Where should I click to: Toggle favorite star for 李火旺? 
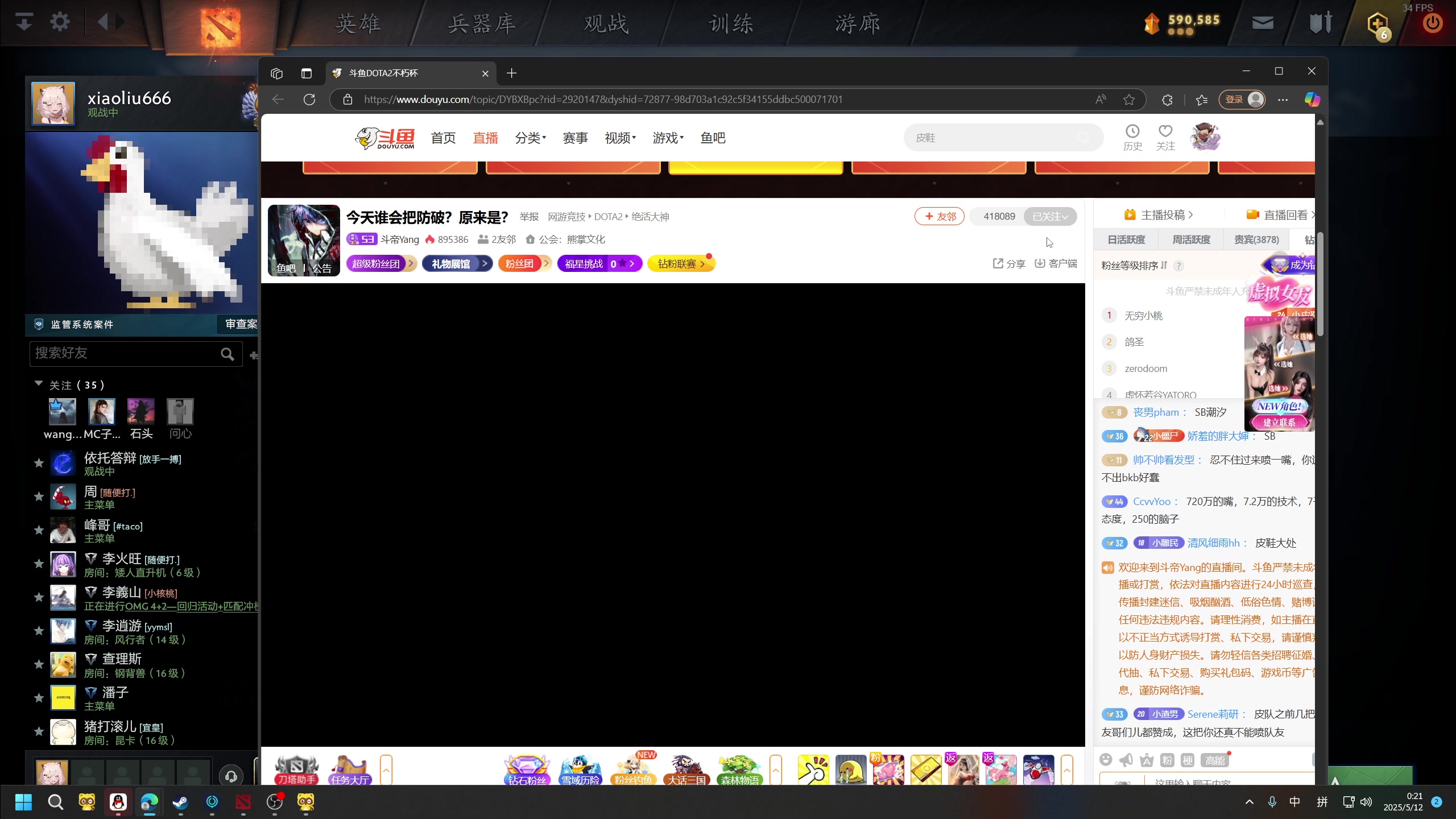pyautogui.click(x=39, y=564)
